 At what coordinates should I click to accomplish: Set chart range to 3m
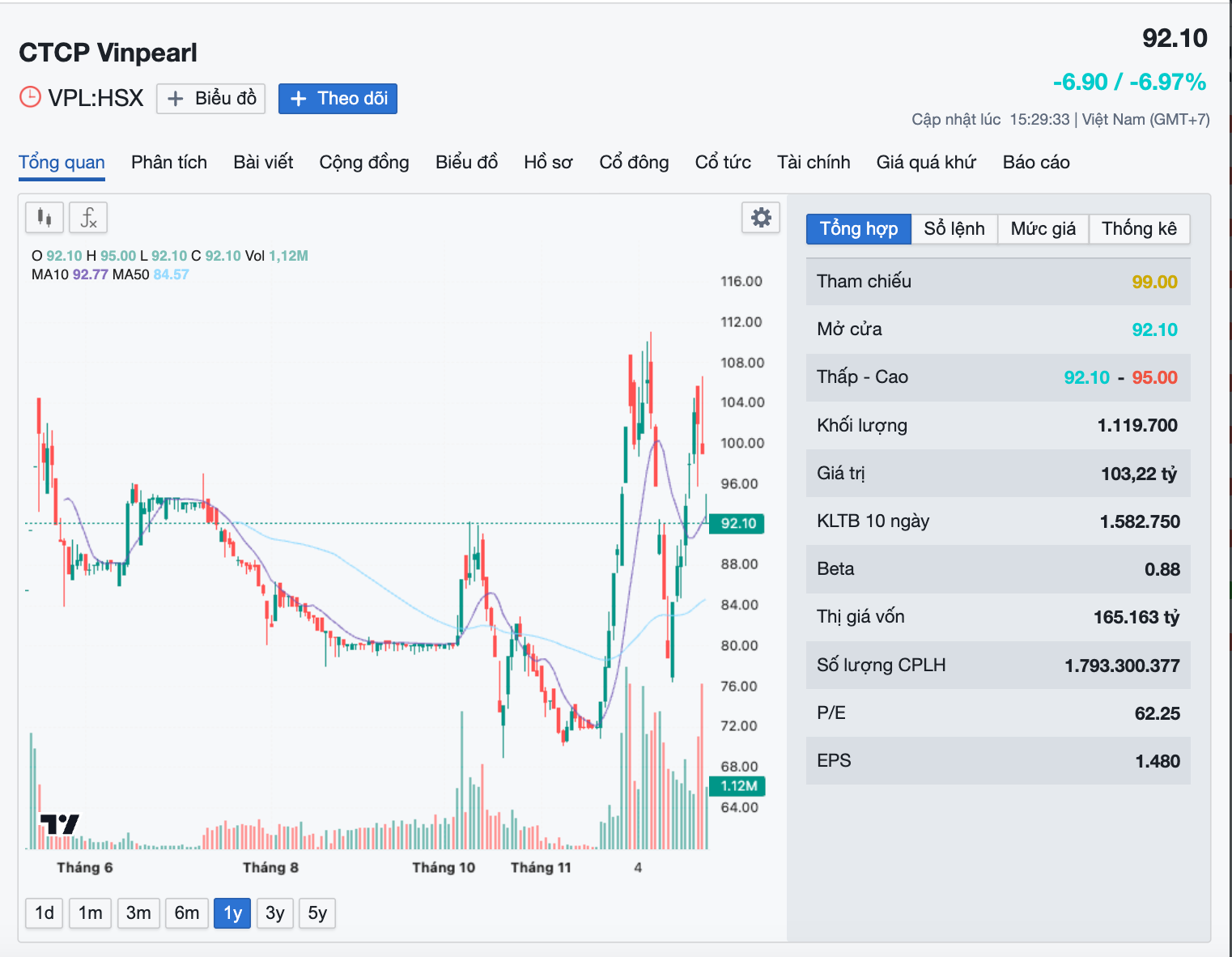pos(138,913)
